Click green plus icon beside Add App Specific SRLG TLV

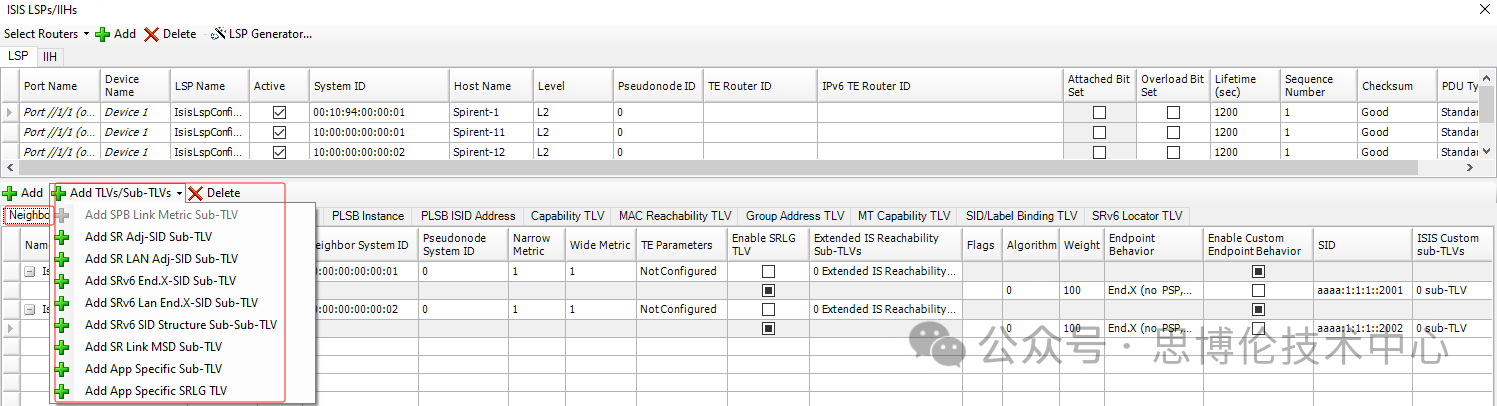click(63, 391)
